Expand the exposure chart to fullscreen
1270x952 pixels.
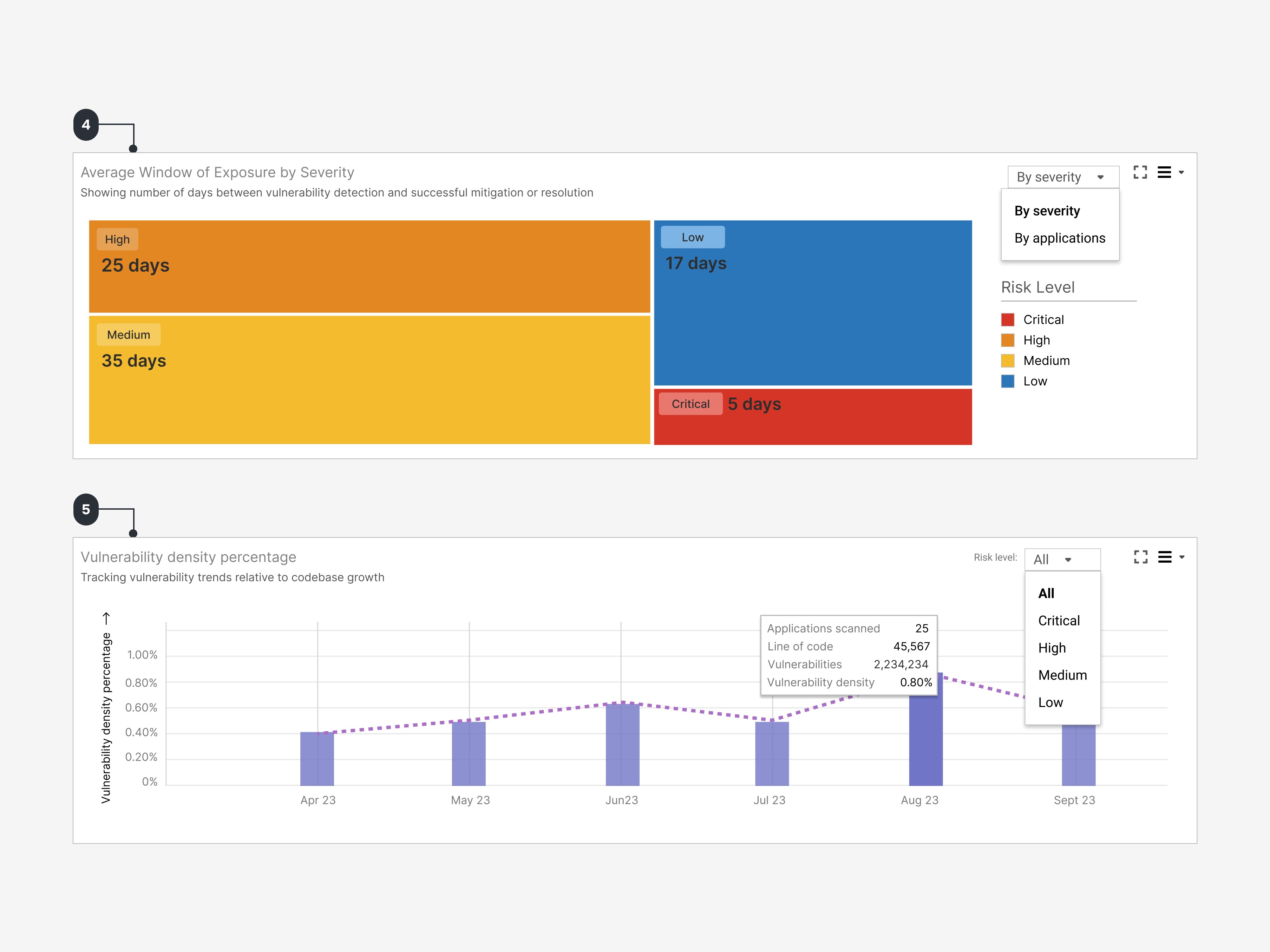click(1140, 172)
